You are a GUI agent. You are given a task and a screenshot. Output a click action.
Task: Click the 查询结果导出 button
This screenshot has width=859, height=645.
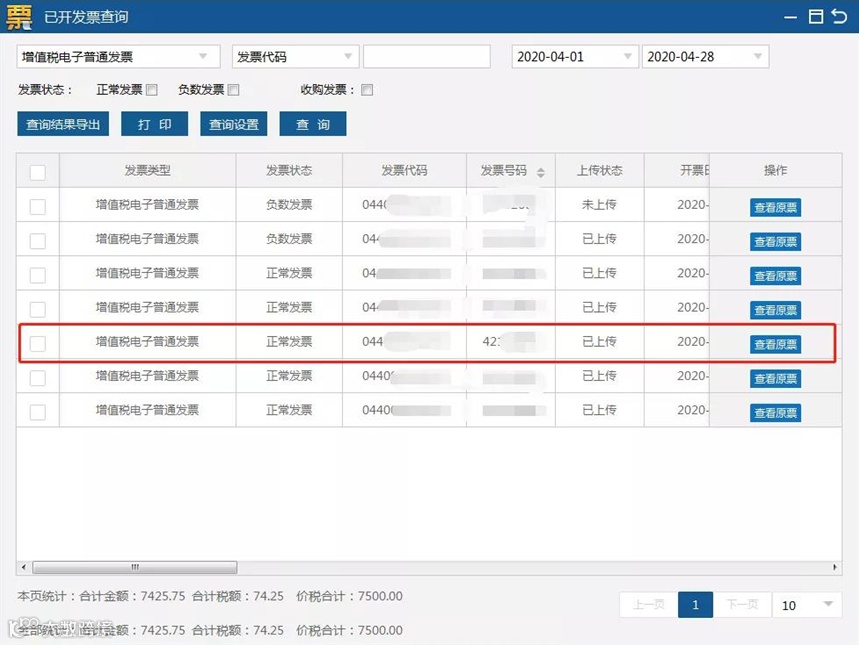[x=63, y=124]
